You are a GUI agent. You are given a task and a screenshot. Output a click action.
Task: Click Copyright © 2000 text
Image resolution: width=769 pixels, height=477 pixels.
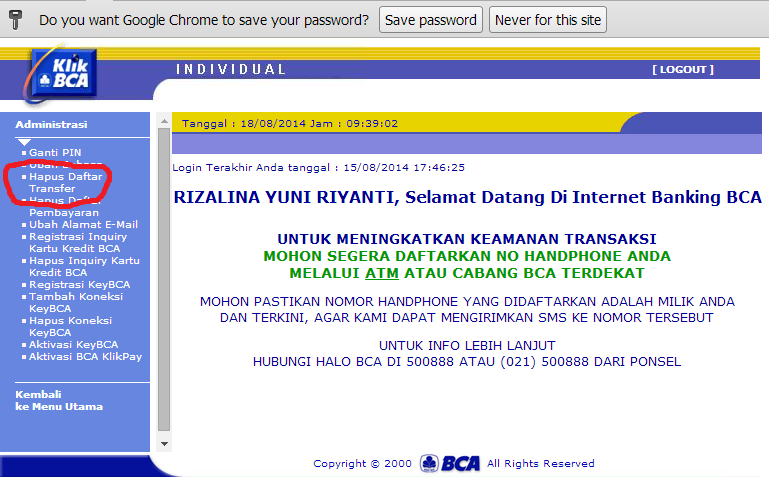tap(362, 463)
